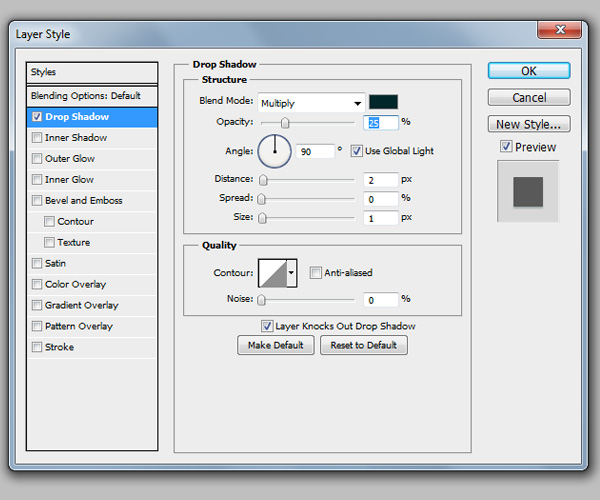Click the Cancel button
The width and height of the screenshot is (600, 500).
click(529, 98)
